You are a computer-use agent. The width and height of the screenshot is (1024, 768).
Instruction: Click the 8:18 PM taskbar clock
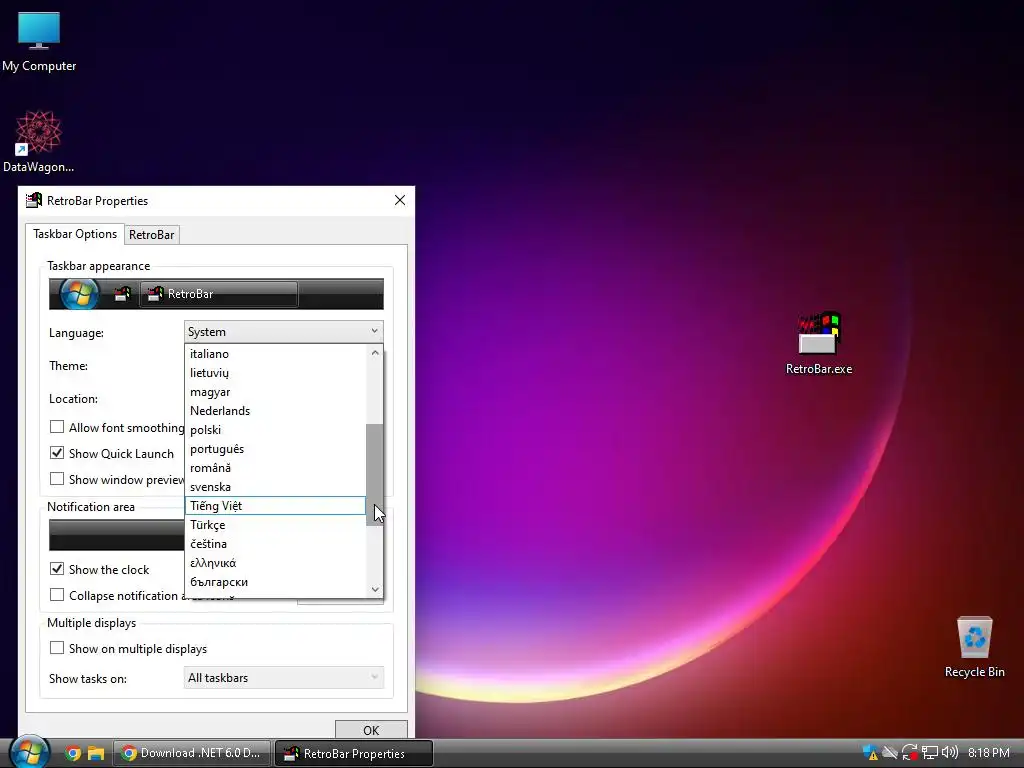(989, 753)
